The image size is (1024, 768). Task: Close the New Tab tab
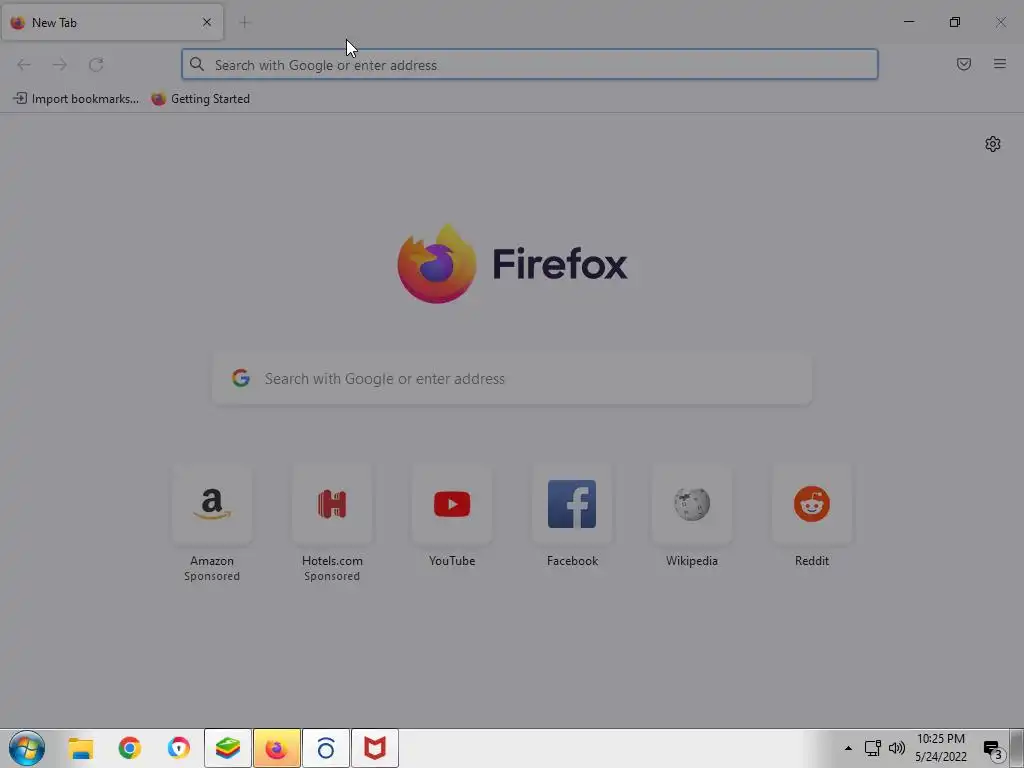point(207,22)
